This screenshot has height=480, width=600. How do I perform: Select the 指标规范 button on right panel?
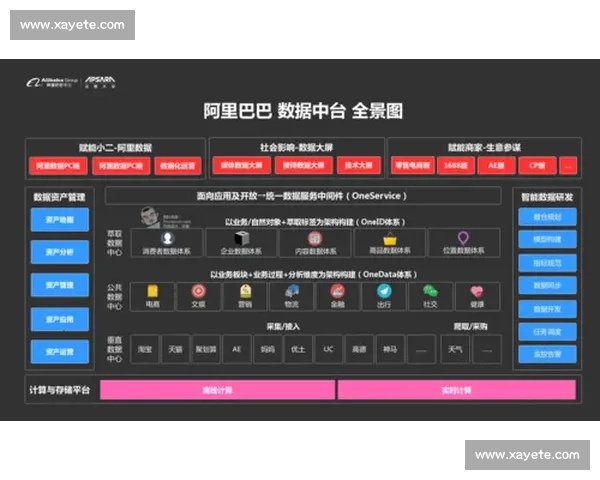pos(547,263)
